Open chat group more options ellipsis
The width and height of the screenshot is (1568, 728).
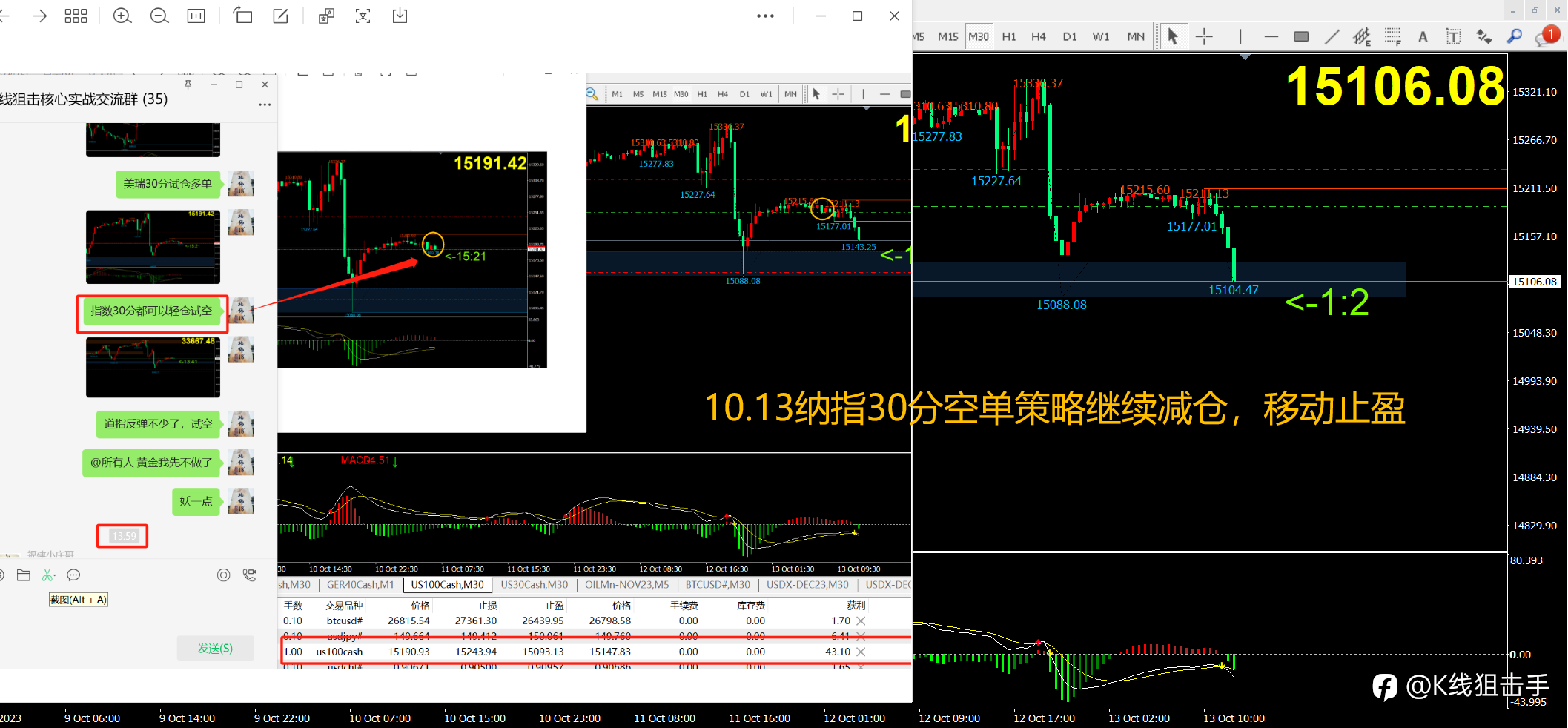pos(265,105)
